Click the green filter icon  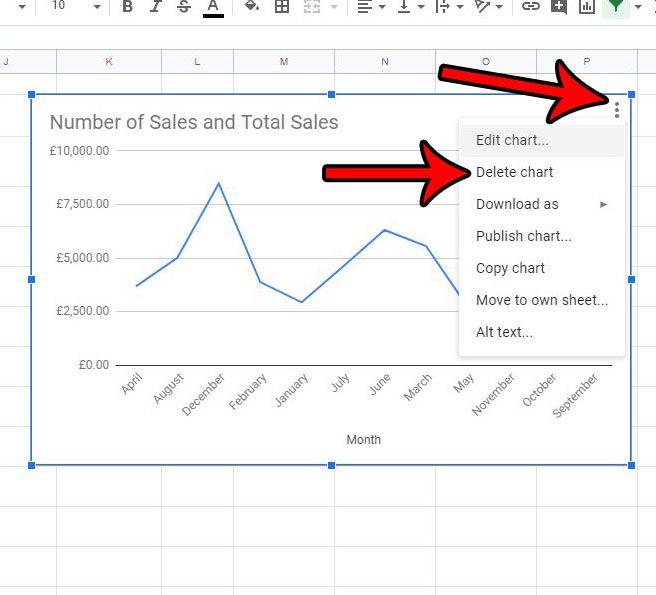tap(616, 7)
